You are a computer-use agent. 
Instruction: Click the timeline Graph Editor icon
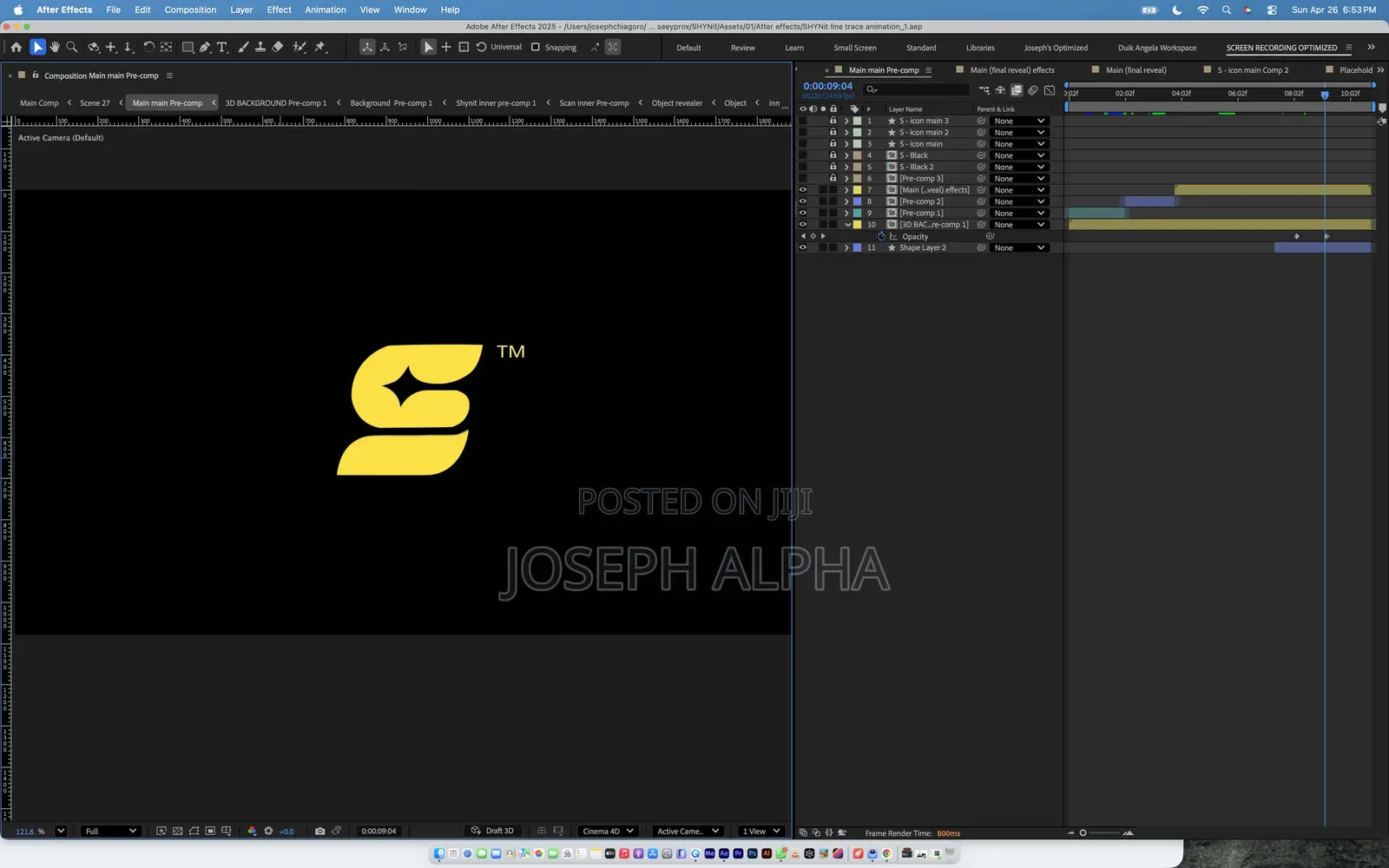click(x=1050, y=89)
